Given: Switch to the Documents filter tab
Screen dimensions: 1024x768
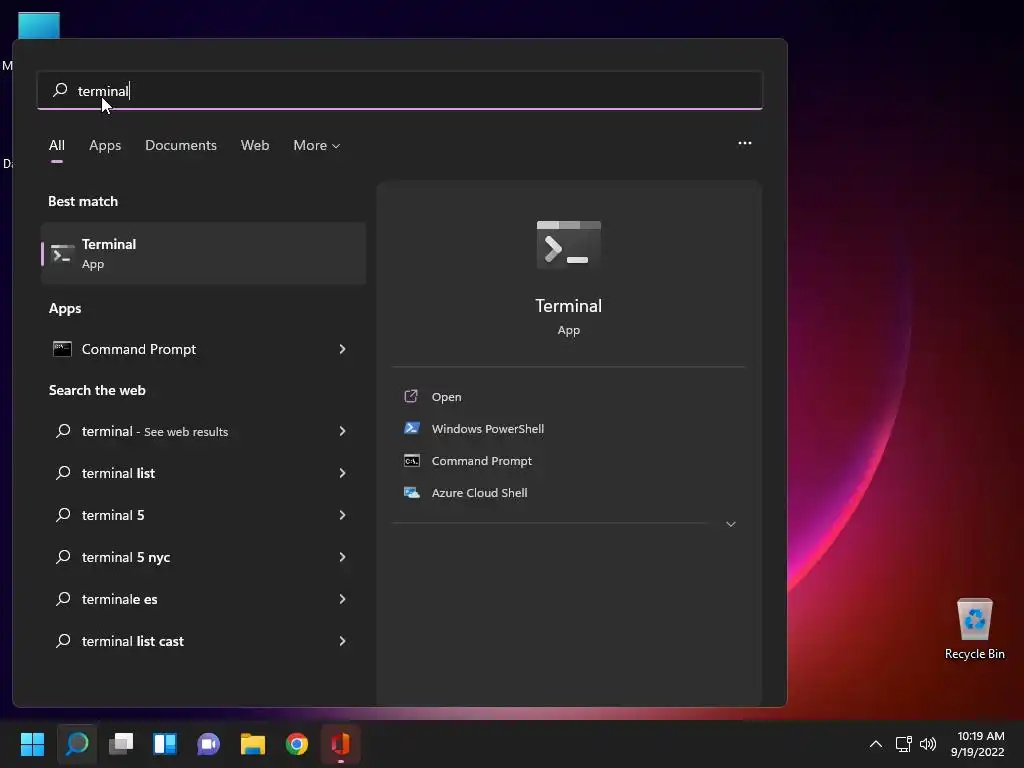Looking at the screenshot, I should coord(181,145).
